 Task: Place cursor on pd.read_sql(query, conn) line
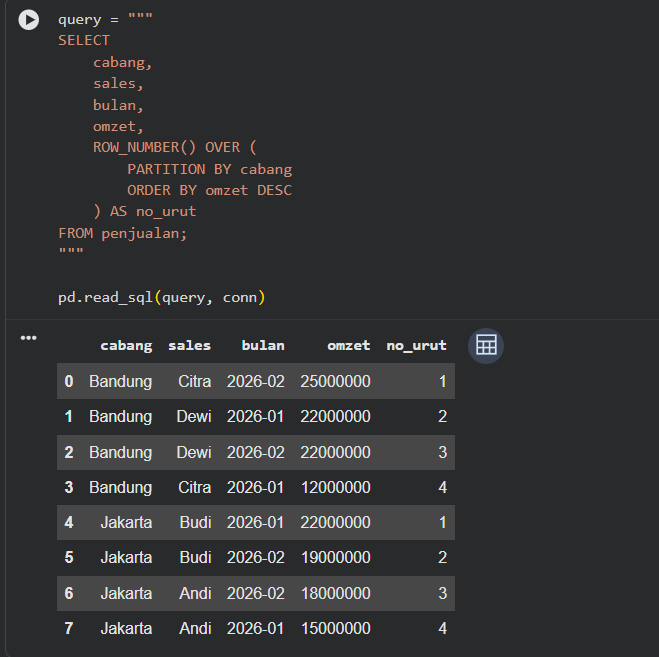(x=162, y=297)
